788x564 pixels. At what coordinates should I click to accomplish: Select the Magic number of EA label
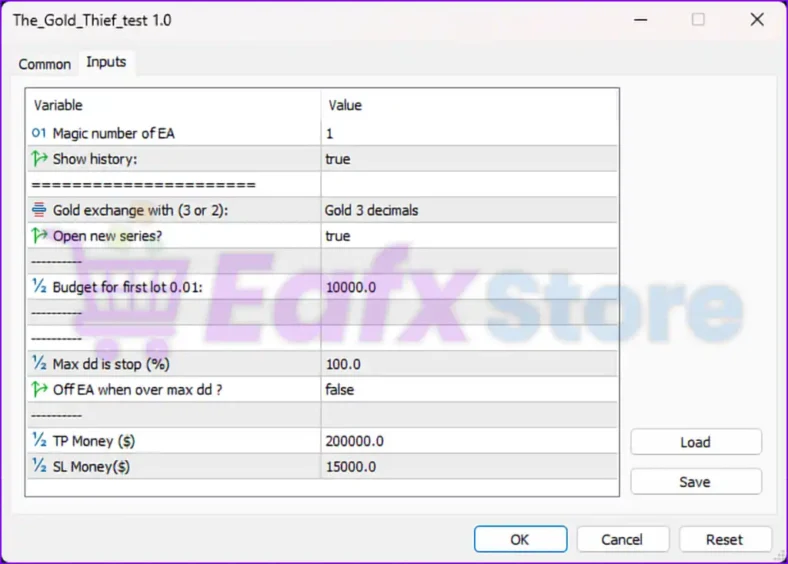[x=114, y=133]
